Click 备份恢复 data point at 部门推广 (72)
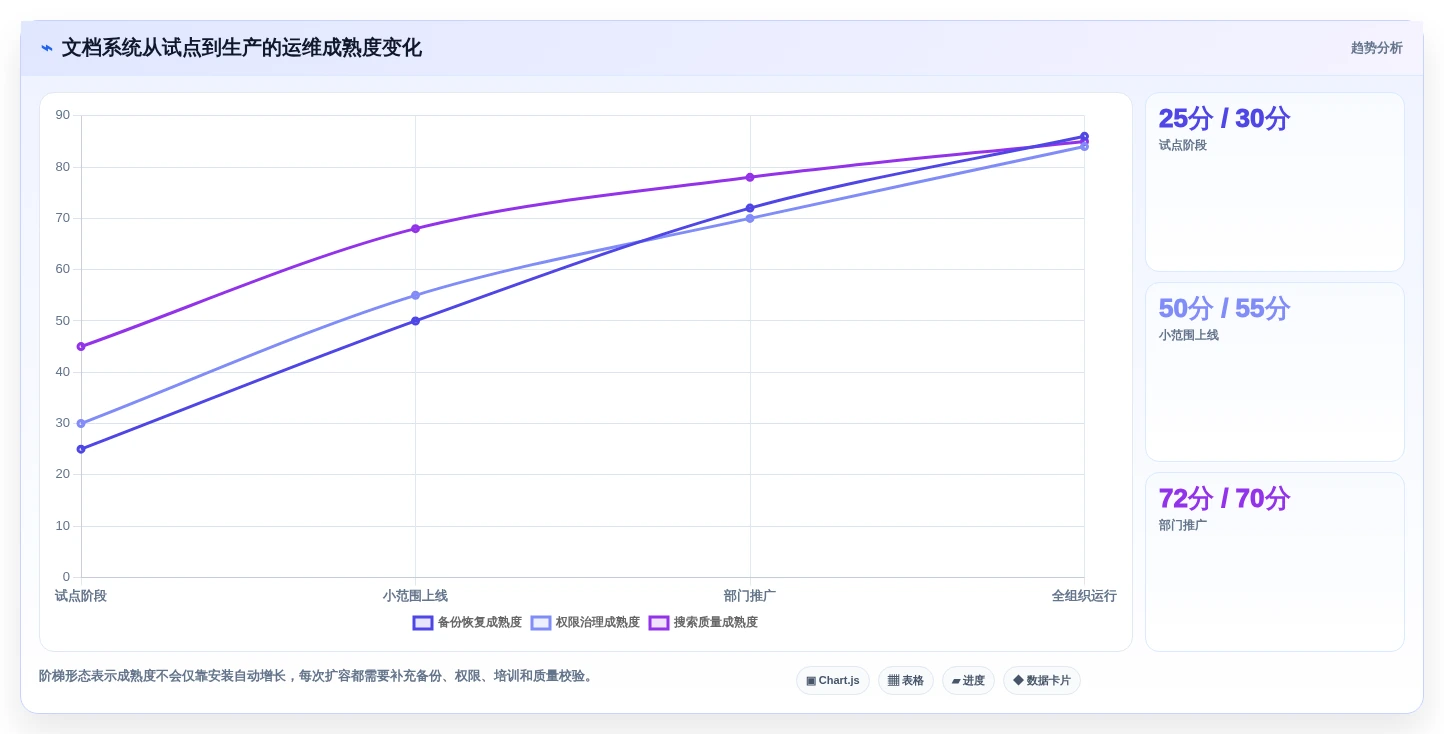Image resolution: width=1444 pixels, height=734 pixels. point(750,208)
